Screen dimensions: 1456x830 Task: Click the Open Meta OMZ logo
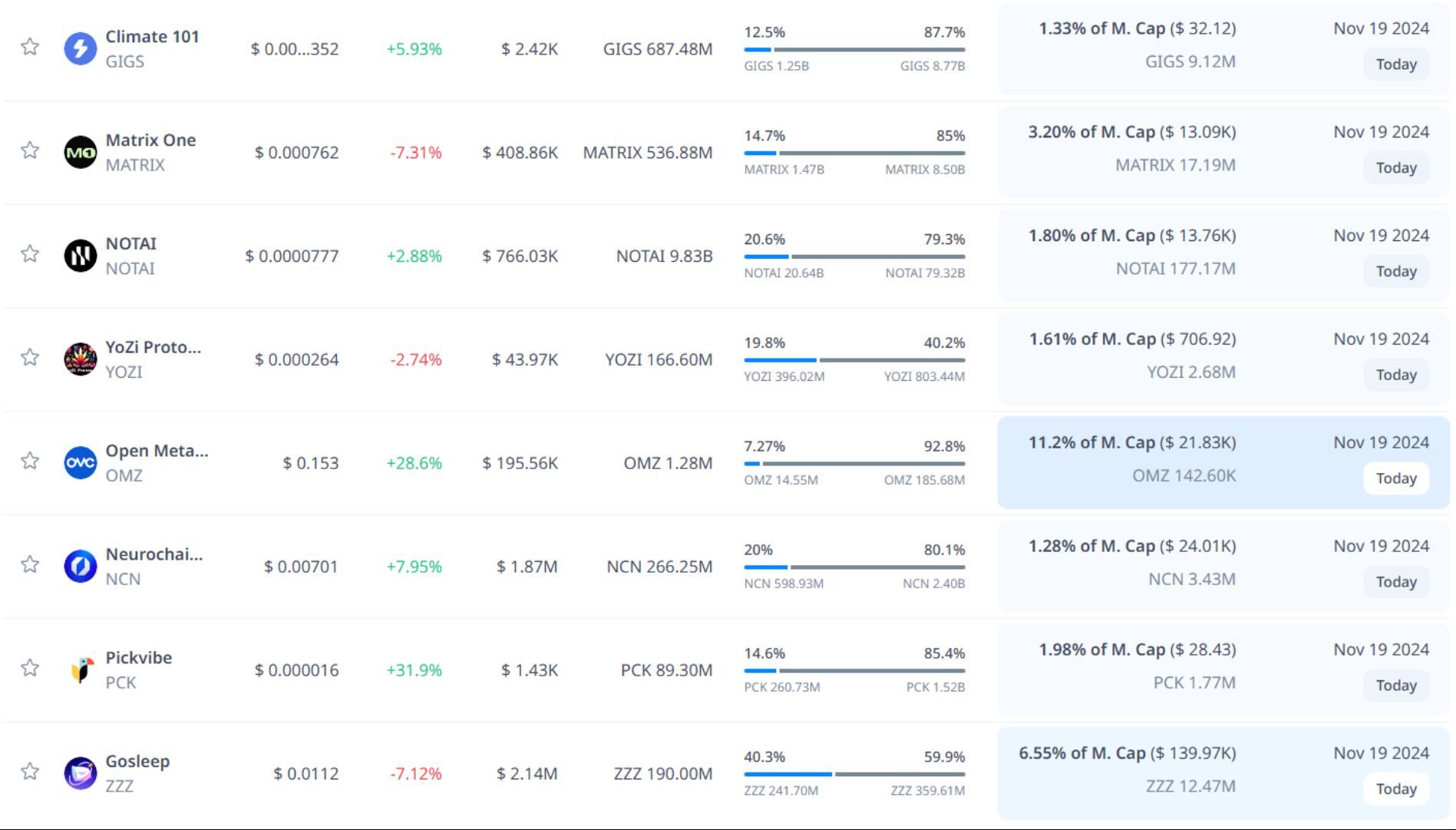click(80, 463)
